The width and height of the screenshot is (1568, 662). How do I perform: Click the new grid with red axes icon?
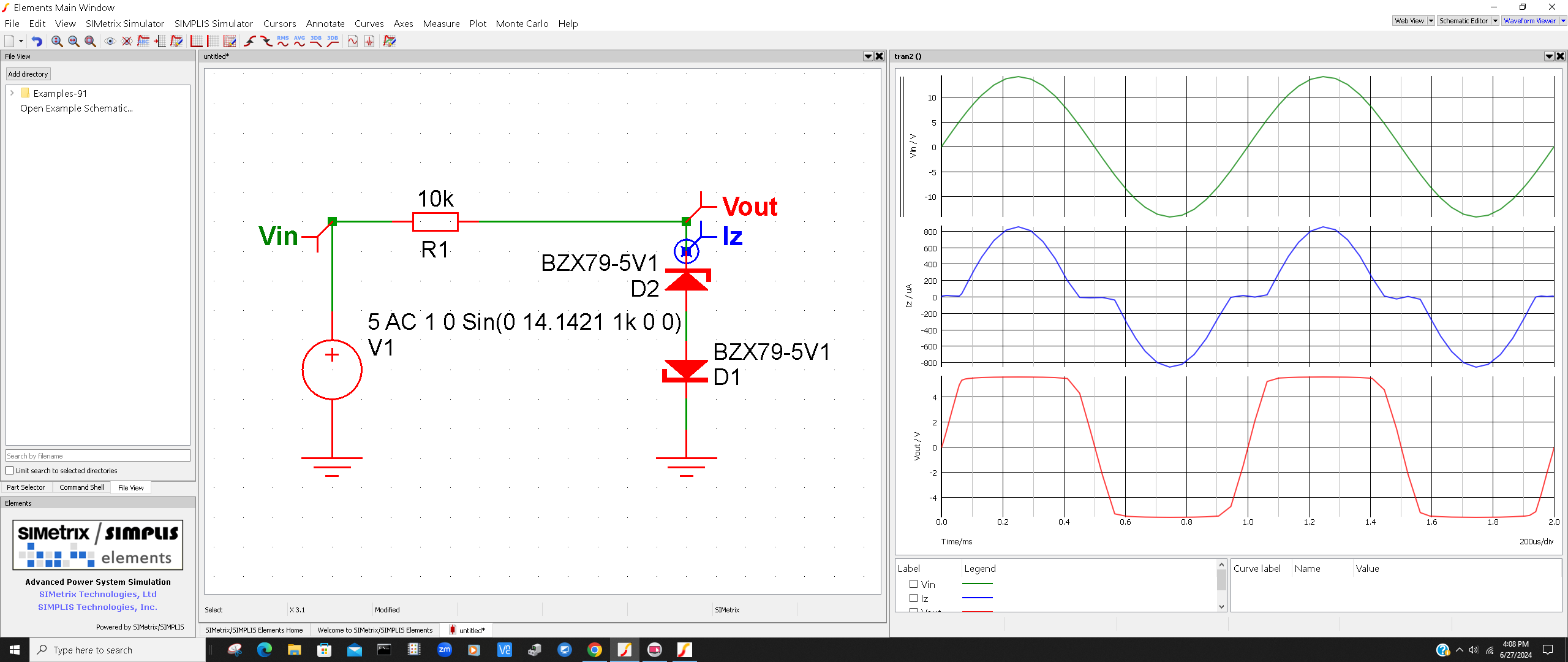(x=197, y=41)
